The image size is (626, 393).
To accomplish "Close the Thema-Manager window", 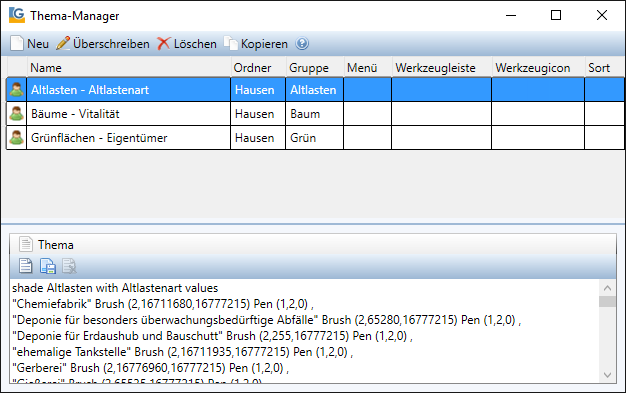I will coord(602,15).
